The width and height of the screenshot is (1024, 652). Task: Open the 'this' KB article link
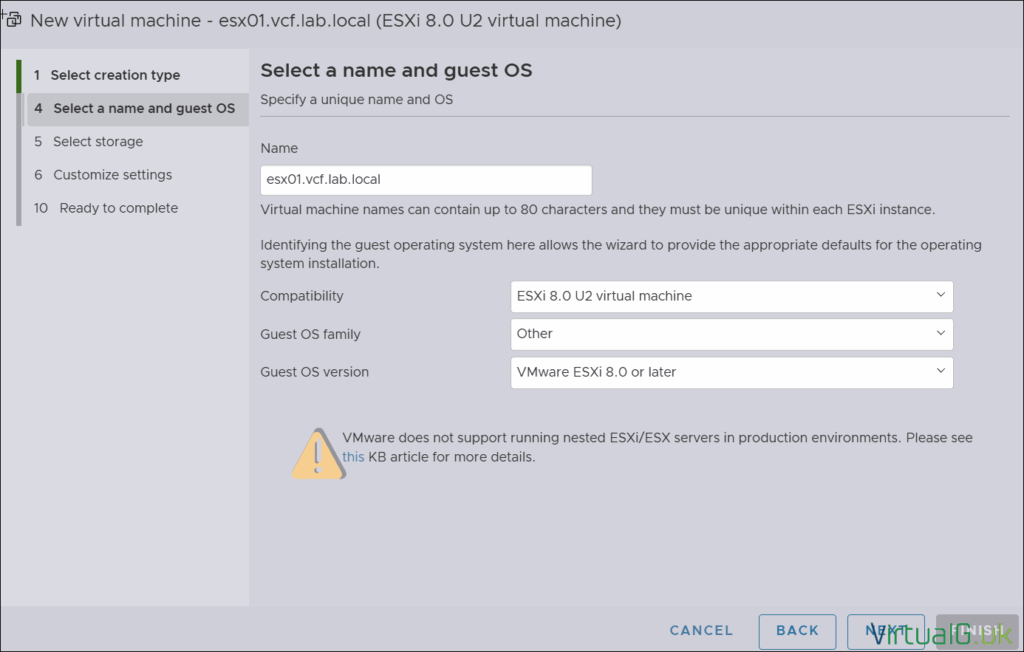click(x=353, y=457)
